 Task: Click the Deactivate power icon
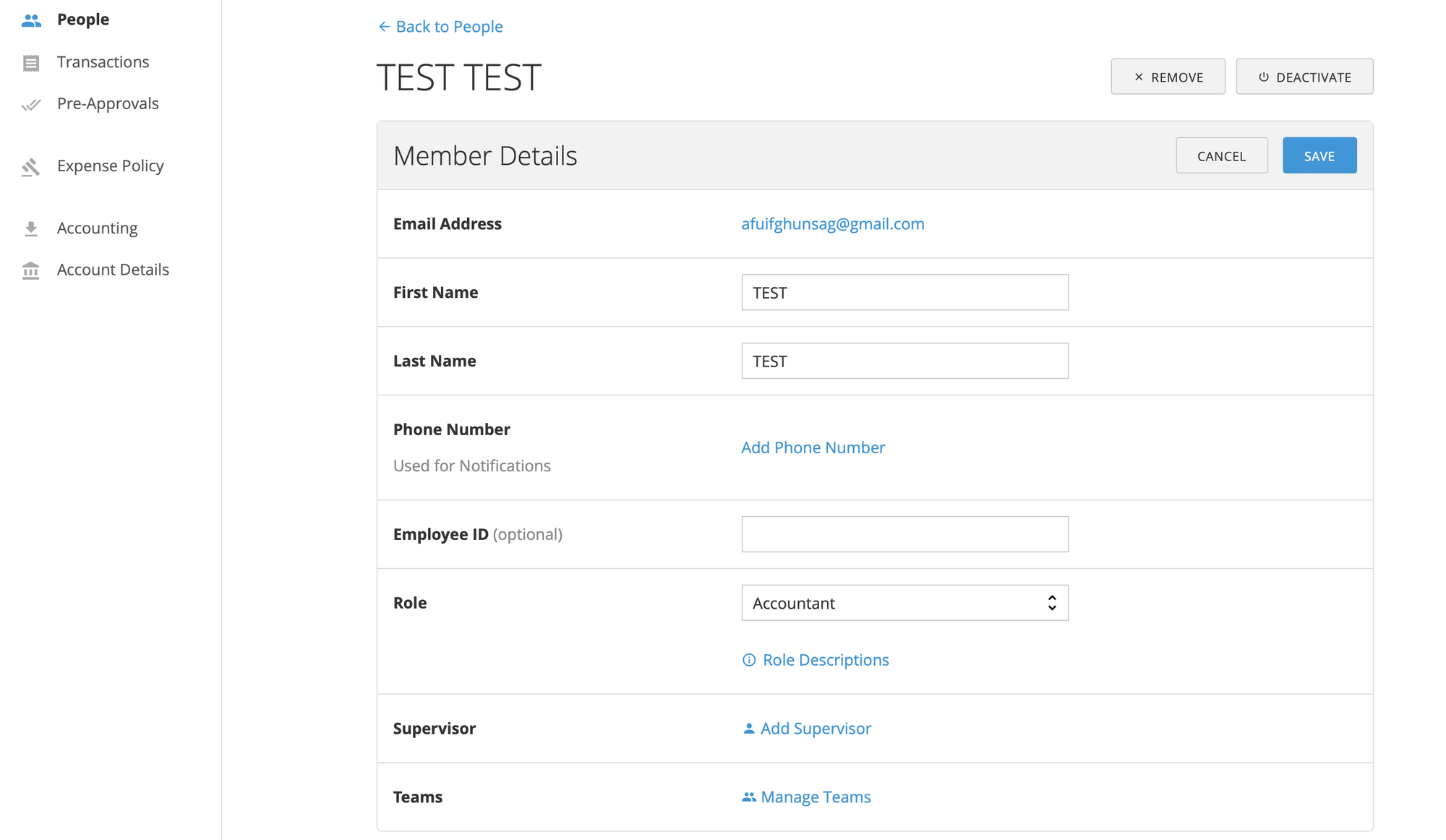coord(1262,77)
